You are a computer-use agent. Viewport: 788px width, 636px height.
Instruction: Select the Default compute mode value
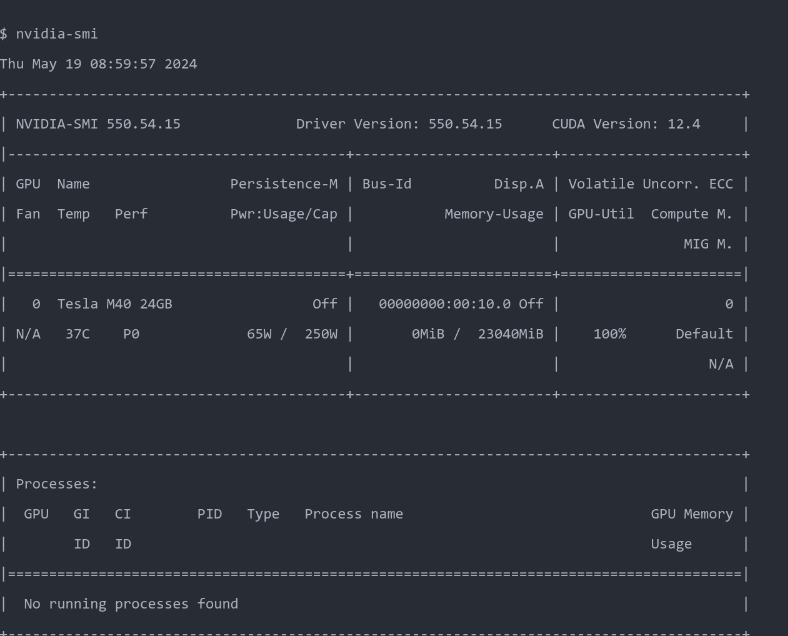pos(704,334)
